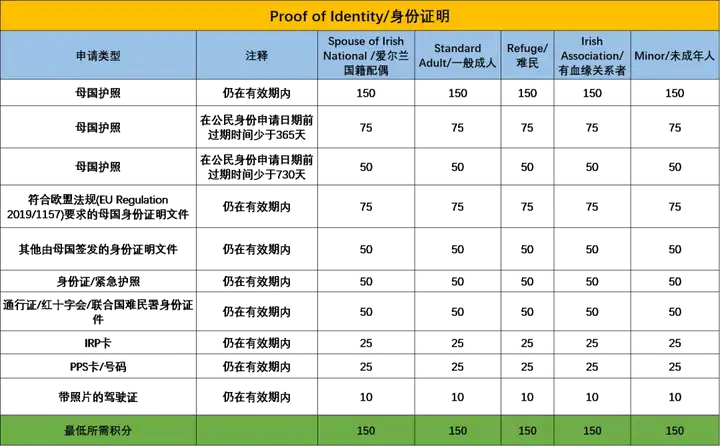This screenshot has height=446, width=720.
Task: Click the 'Proof of Identity/身份证明' title
Action: click(360, 16)
